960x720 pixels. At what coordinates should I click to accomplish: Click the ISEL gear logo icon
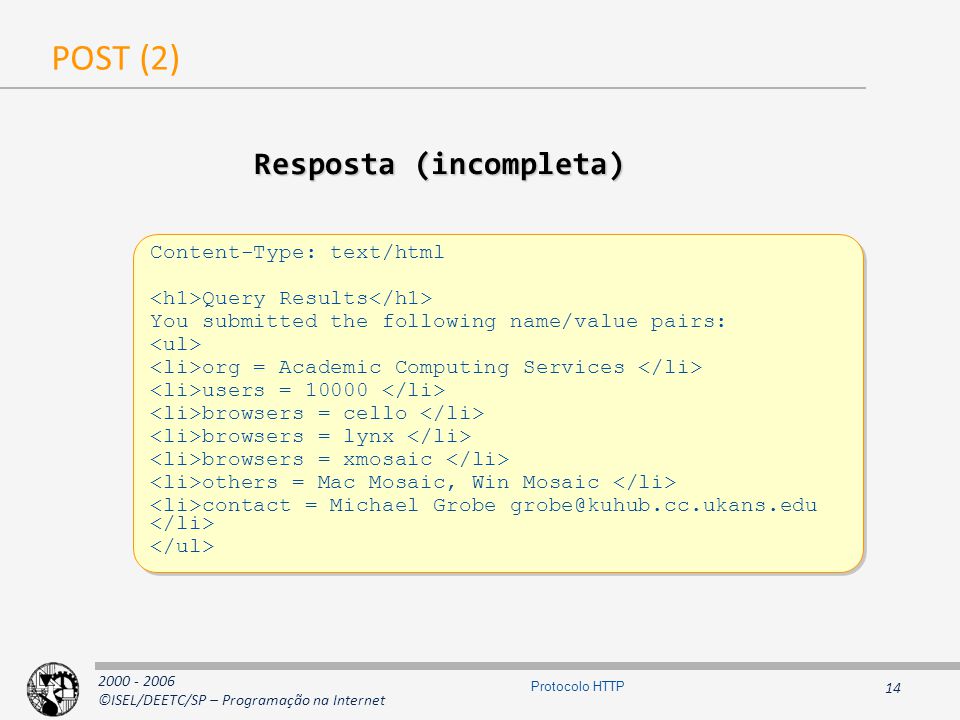(x=53, y=689)
